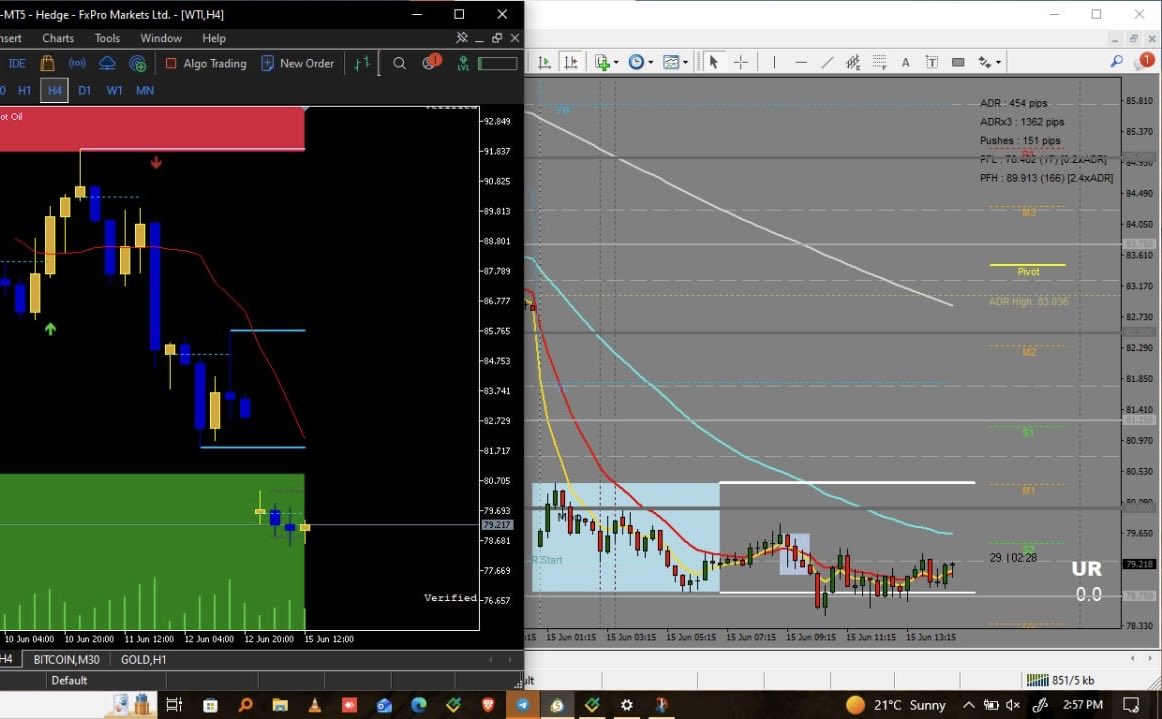Click the green up arrow signal on MT5 chart
1162x719 pixels.
click(x=50, y=328)
